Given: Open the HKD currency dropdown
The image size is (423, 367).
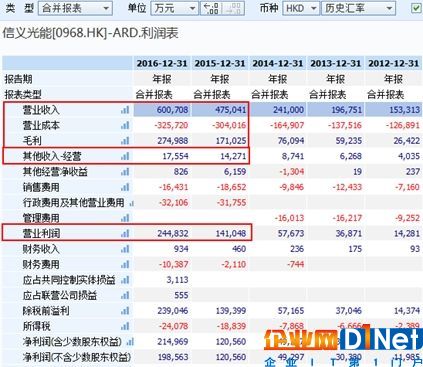Looking at the screenshot, I should click(300, 8).
